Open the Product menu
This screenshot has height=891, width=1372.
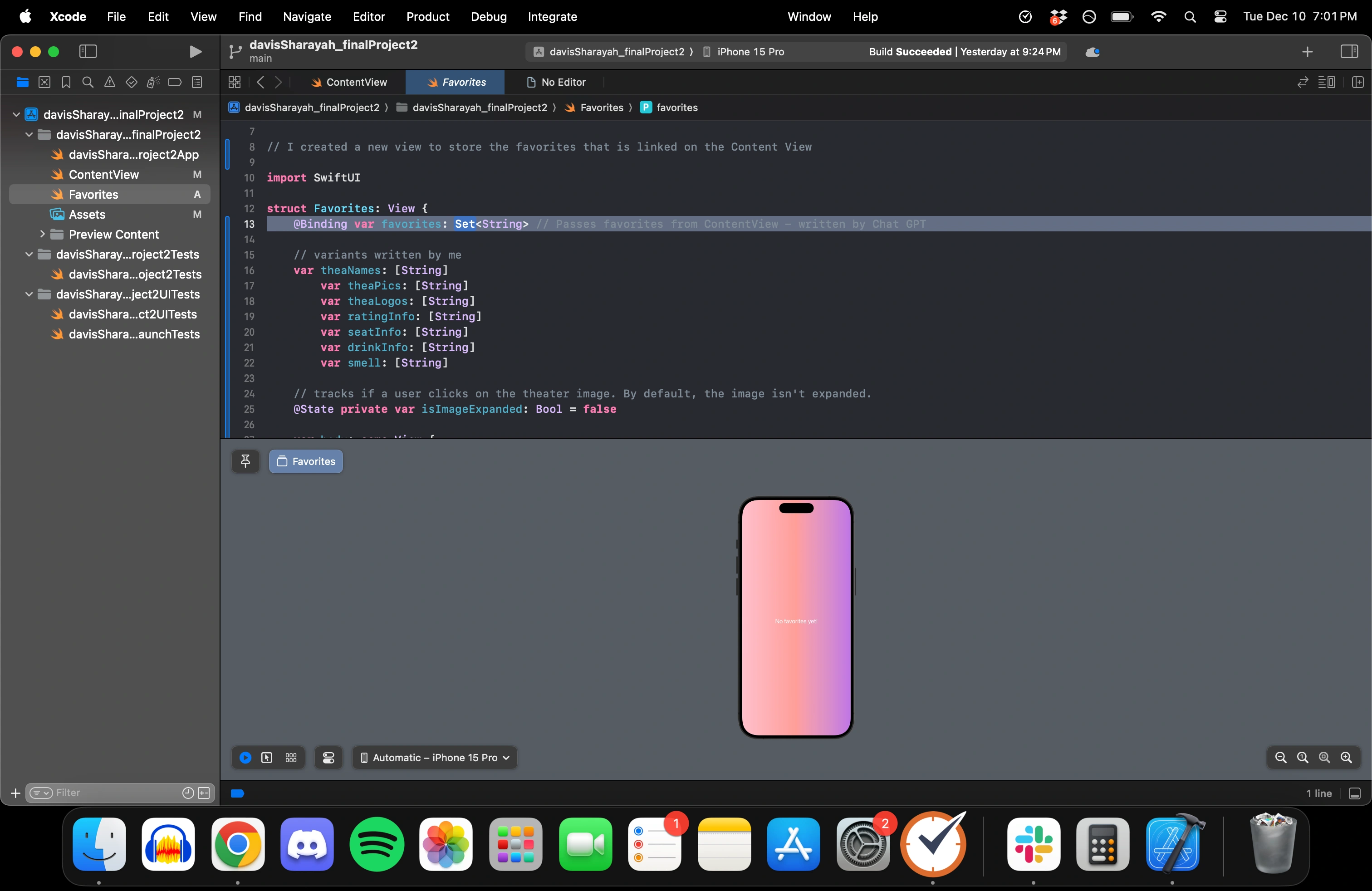click(427, 17)
